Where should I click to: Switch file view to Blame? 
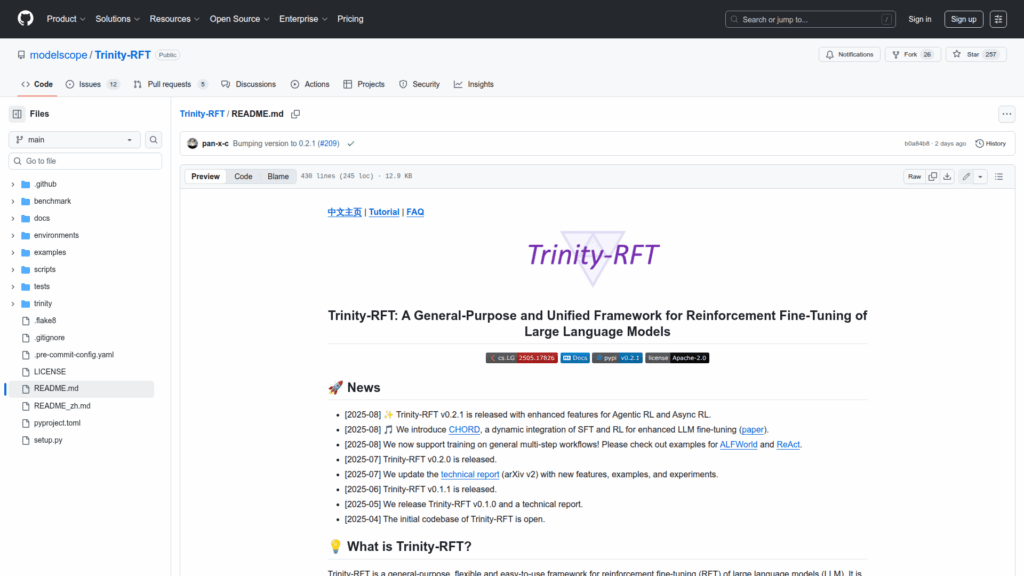pos(277,177)
